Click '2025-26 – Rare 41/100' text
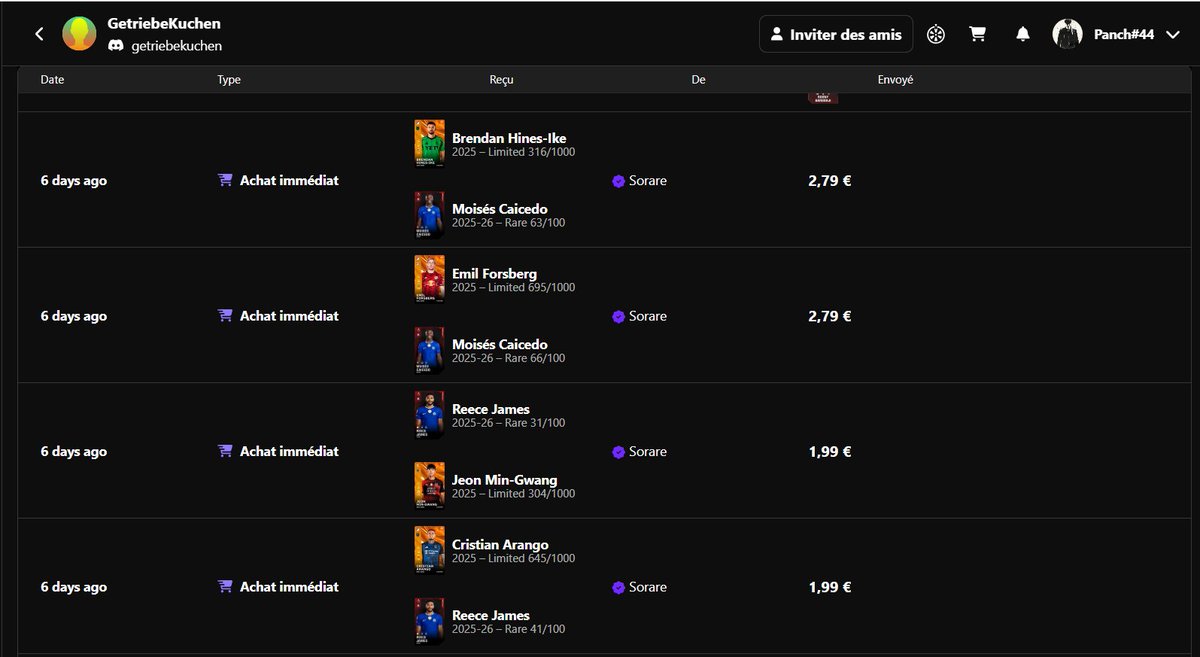The height and width of the screenshot is (657, 1200). pos(508,629)
